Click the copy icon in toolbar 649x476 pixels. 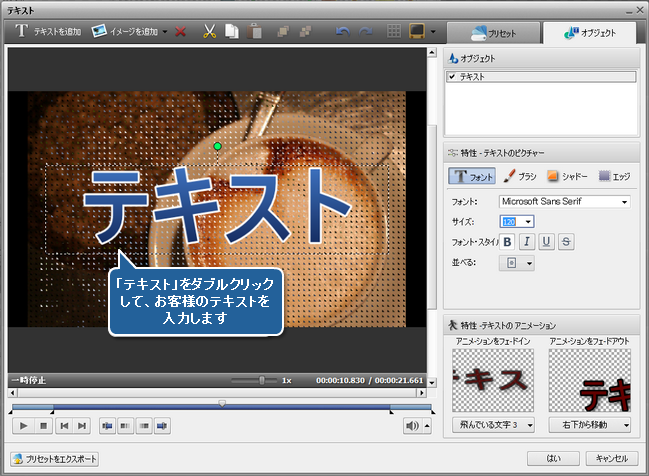click(230, 32)
